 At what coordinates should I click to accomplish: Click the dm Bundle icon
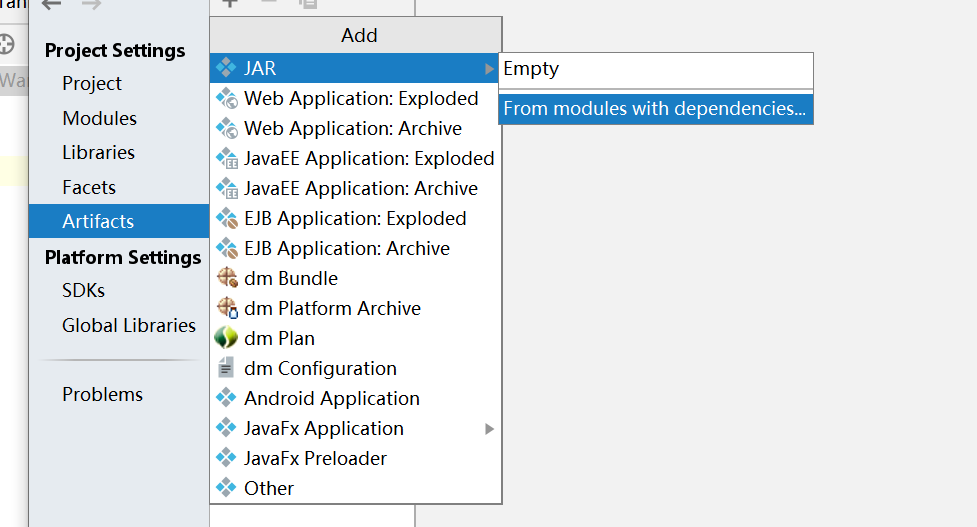pyautogui.click(x=227, y=278)
